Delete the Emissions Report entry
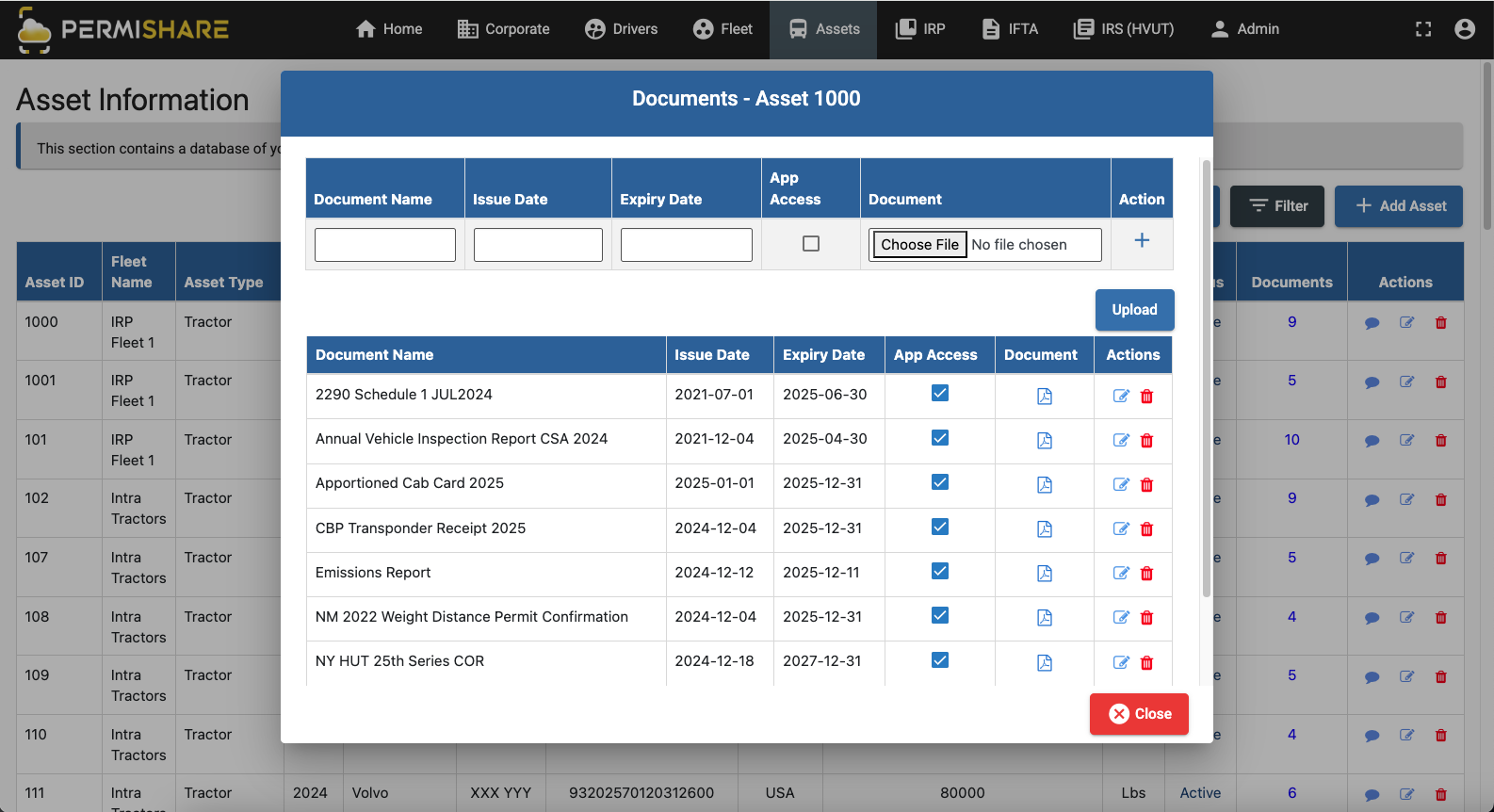This screenshot has width=1494, height=812. click(1146, 574)
